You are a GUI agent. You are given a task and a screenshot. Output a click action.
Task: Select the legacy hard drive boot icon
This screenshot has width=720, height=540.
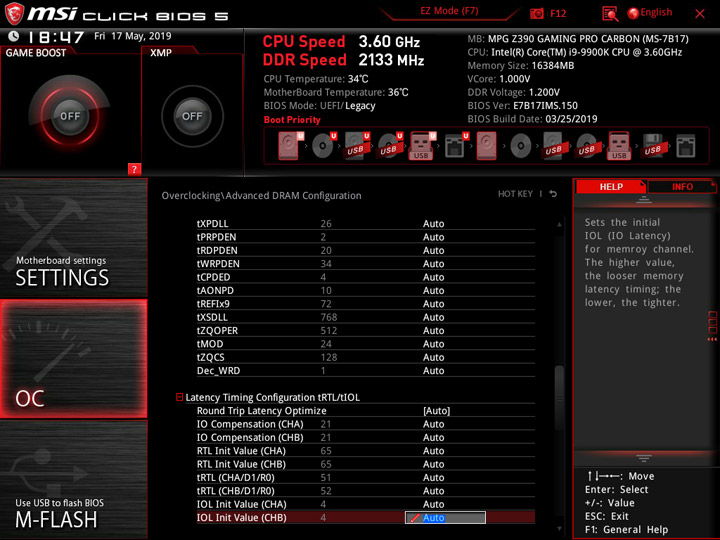click(486, 146)
